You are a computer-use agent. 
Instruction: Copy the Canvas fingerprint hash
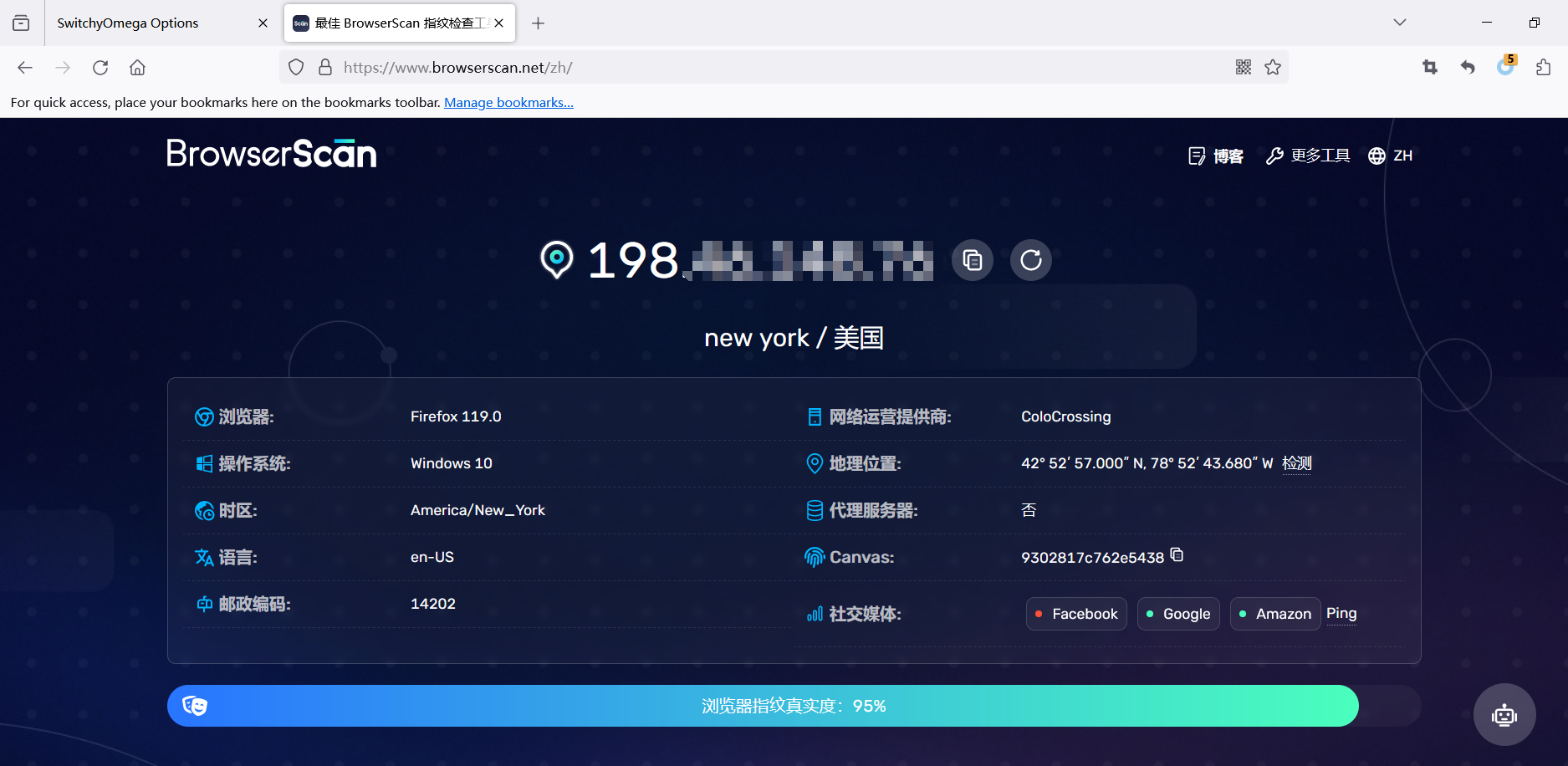1177,555
